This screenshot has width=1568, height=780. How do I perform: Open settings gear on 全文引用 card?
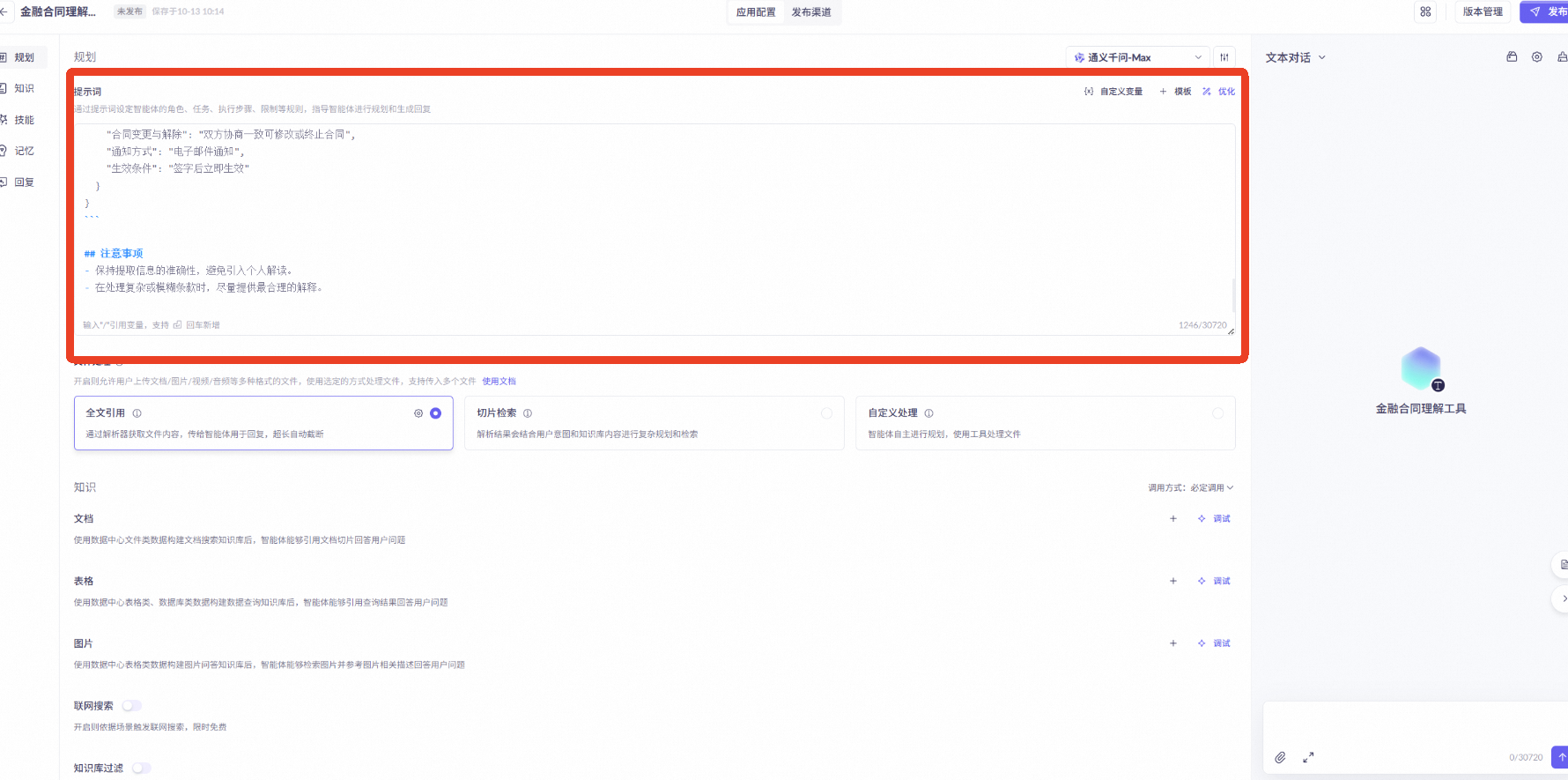pyautogui.click(x=418, y=413)
